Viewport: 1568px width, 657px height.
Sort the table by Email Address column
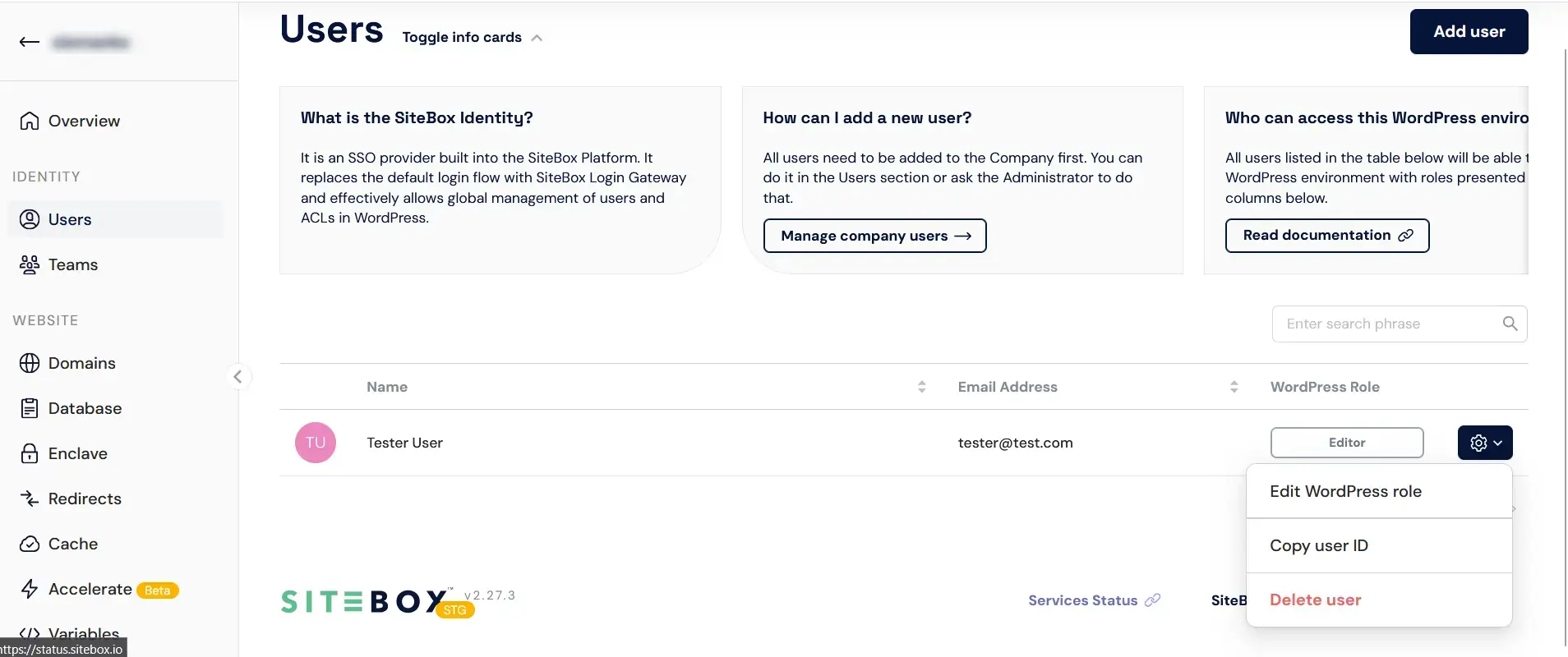point(1234,387)
